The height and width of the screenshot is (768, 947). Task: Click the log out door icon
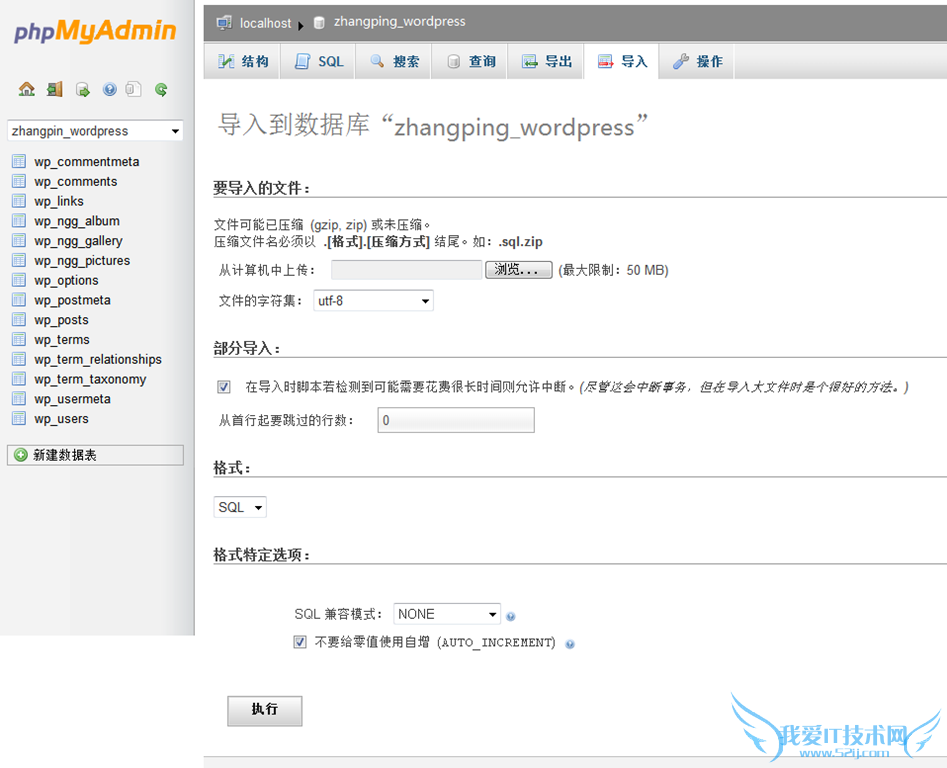(x=55, y=89)
